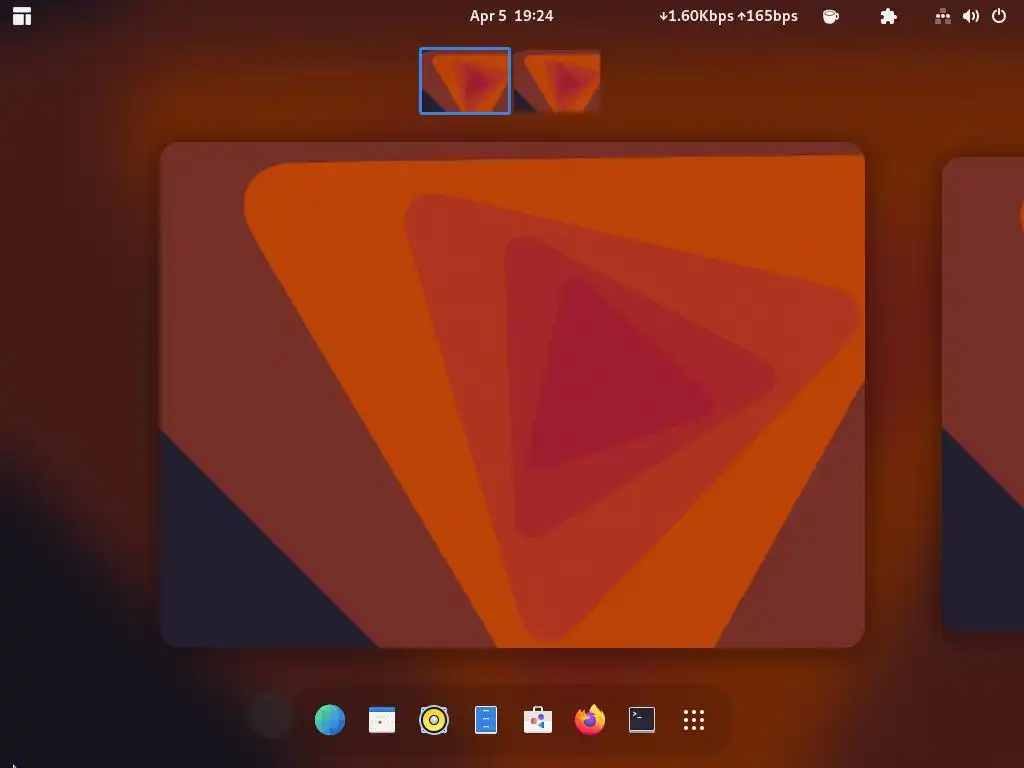This screenshot has width=1024, height=768.
Task: Open the power menu icon
Action: click(999, 16)
